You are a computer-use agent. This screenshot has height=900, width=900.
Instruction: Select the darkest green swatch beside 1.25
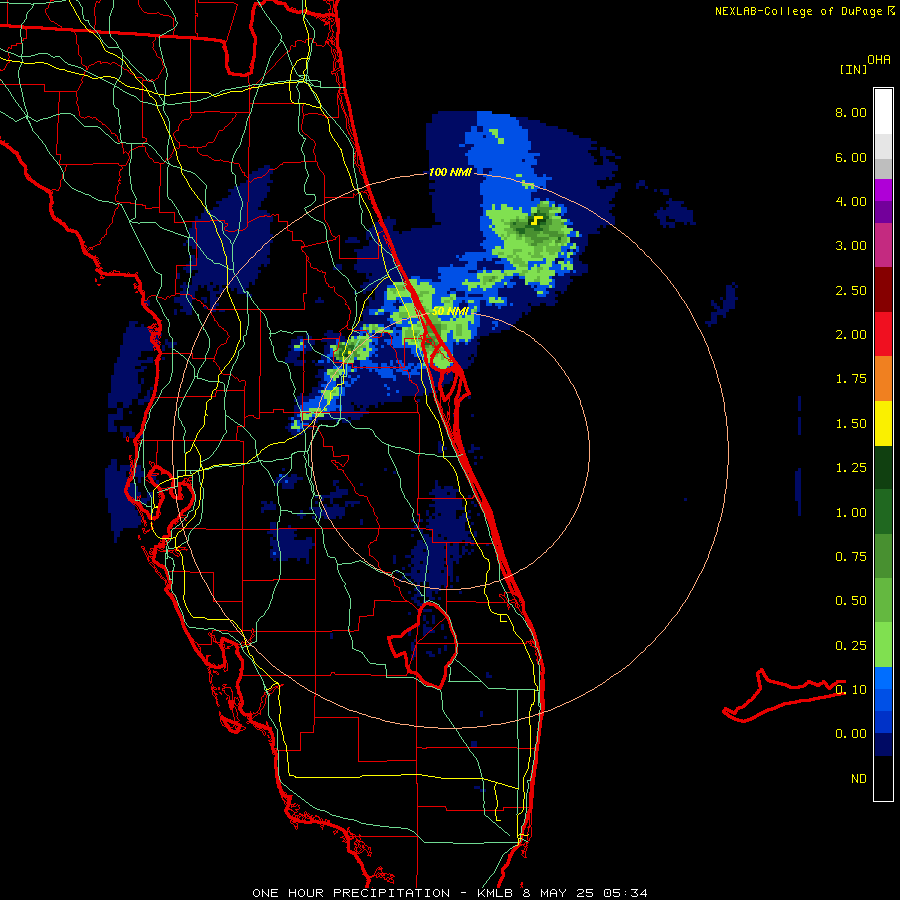tap(883, 468)
